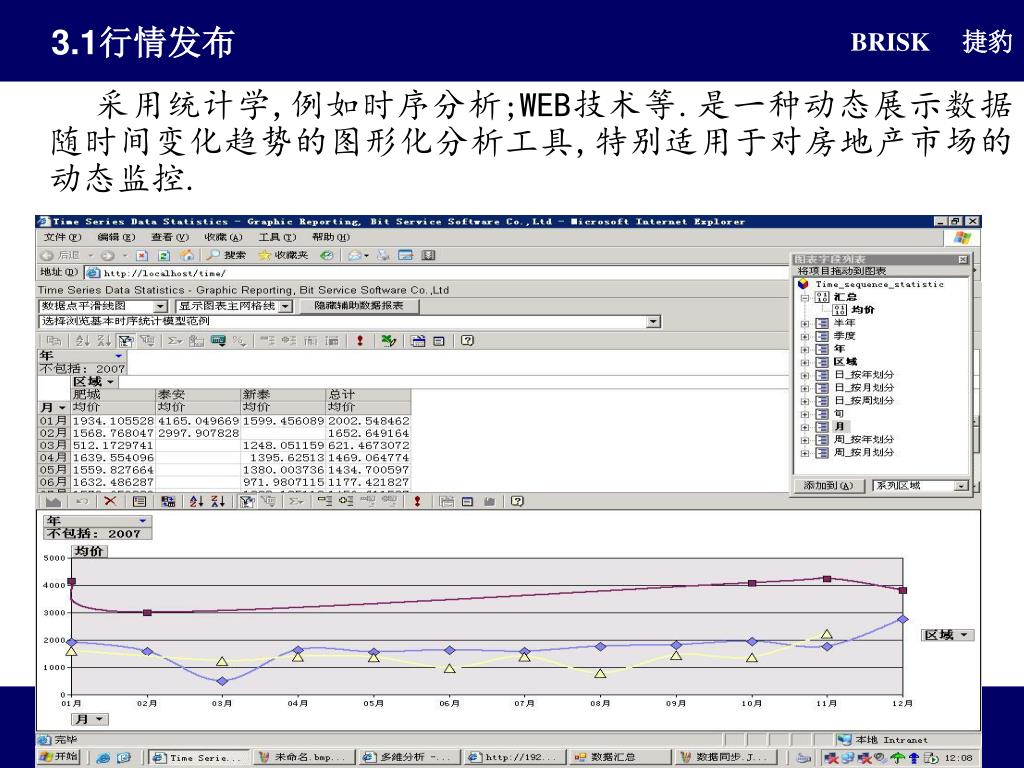
Task: Close the field list panel
Action: [x=963, y=260]
